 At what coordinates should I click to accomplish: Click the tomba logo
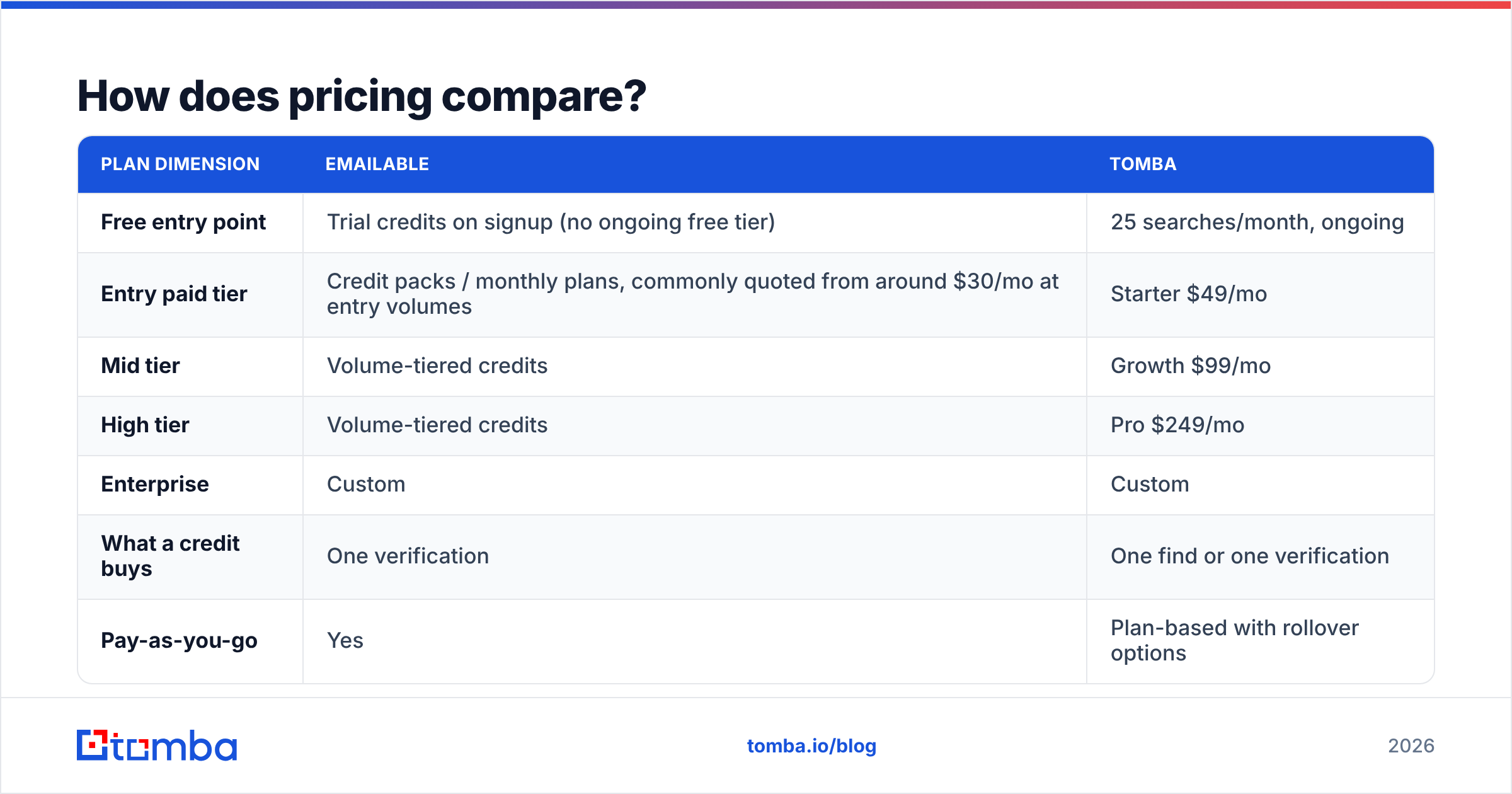point(157,745)
